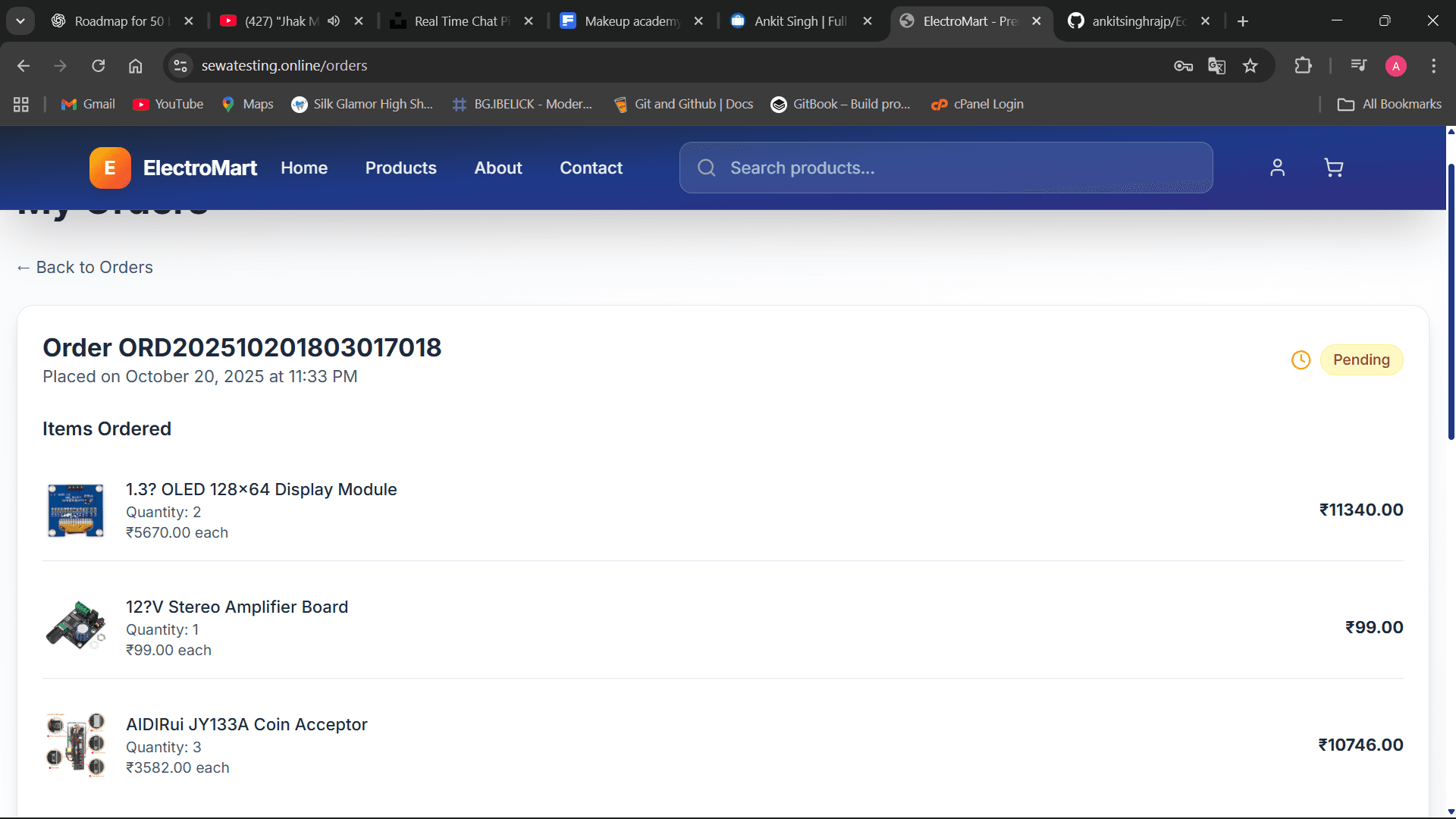Viewport: 1456px width, 819px height.
Task: Click Back to Orders link
Action: tap(85, 267)
